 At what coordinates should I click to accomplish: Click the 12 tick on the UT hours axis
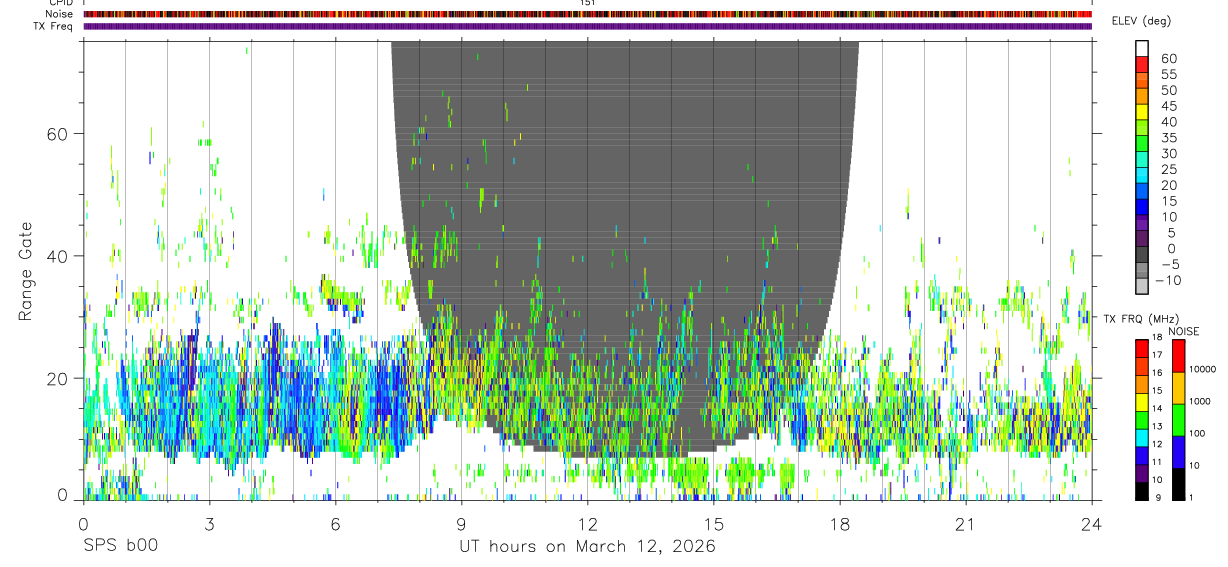pos(587,524)
